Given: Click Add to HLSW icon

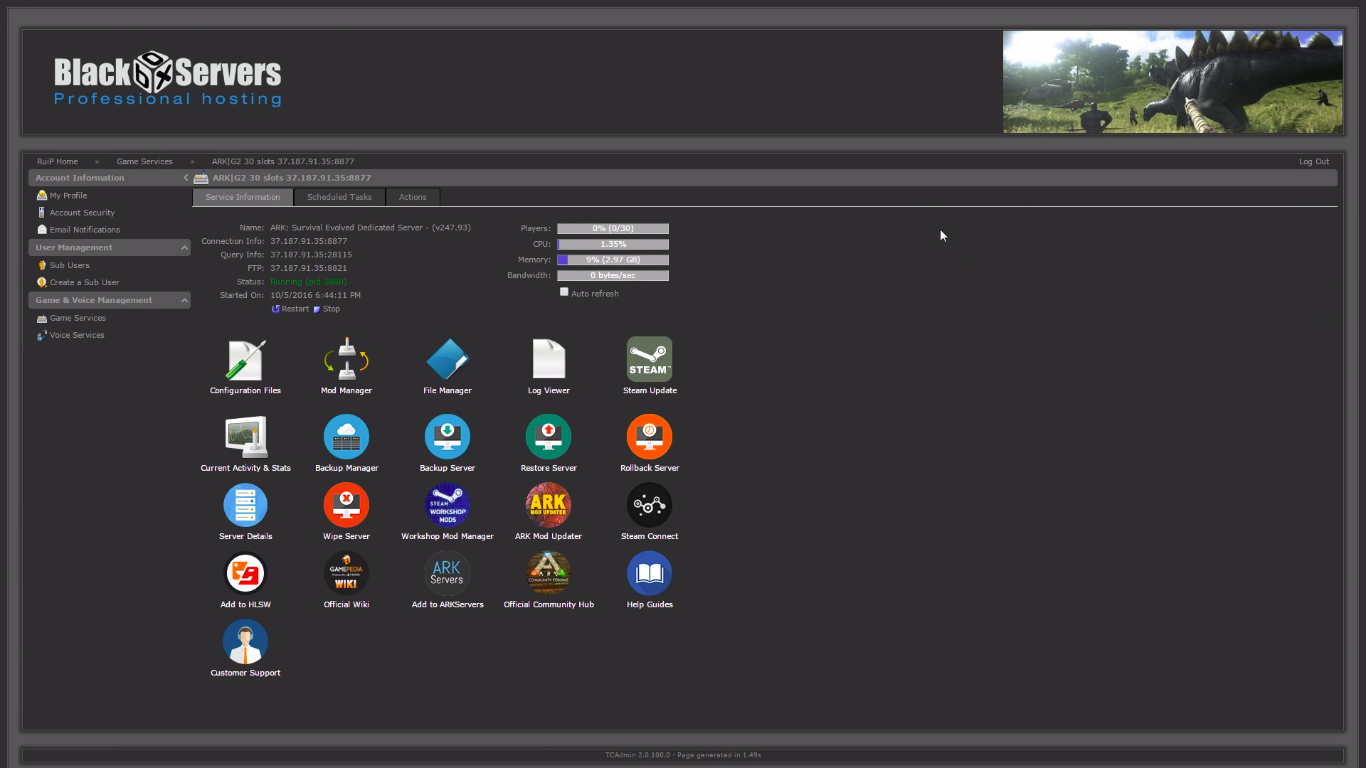Looking at the screenshot, I should [x=245, y=573].
